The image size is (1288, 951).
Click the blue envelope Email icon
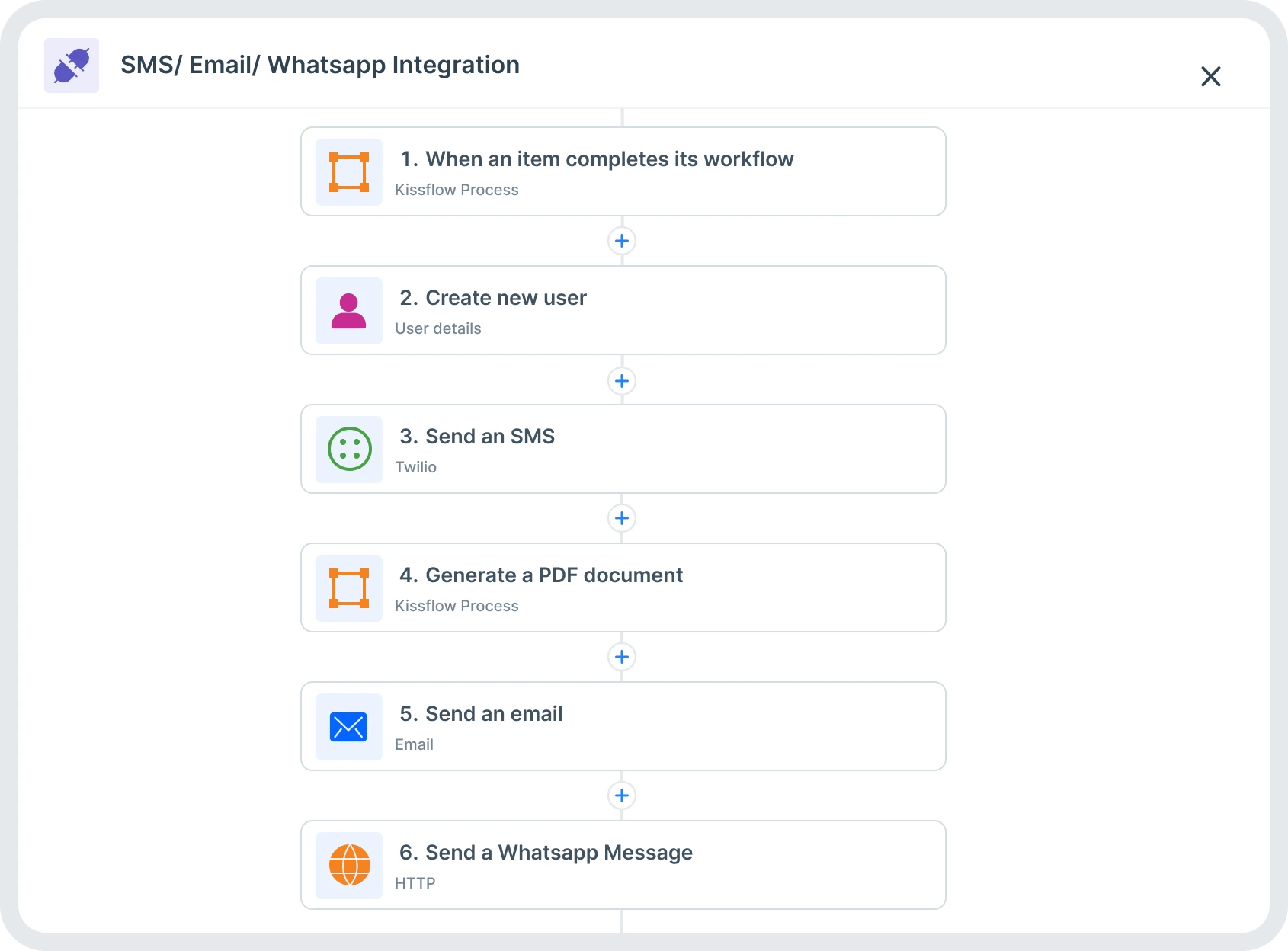(349, 727)
